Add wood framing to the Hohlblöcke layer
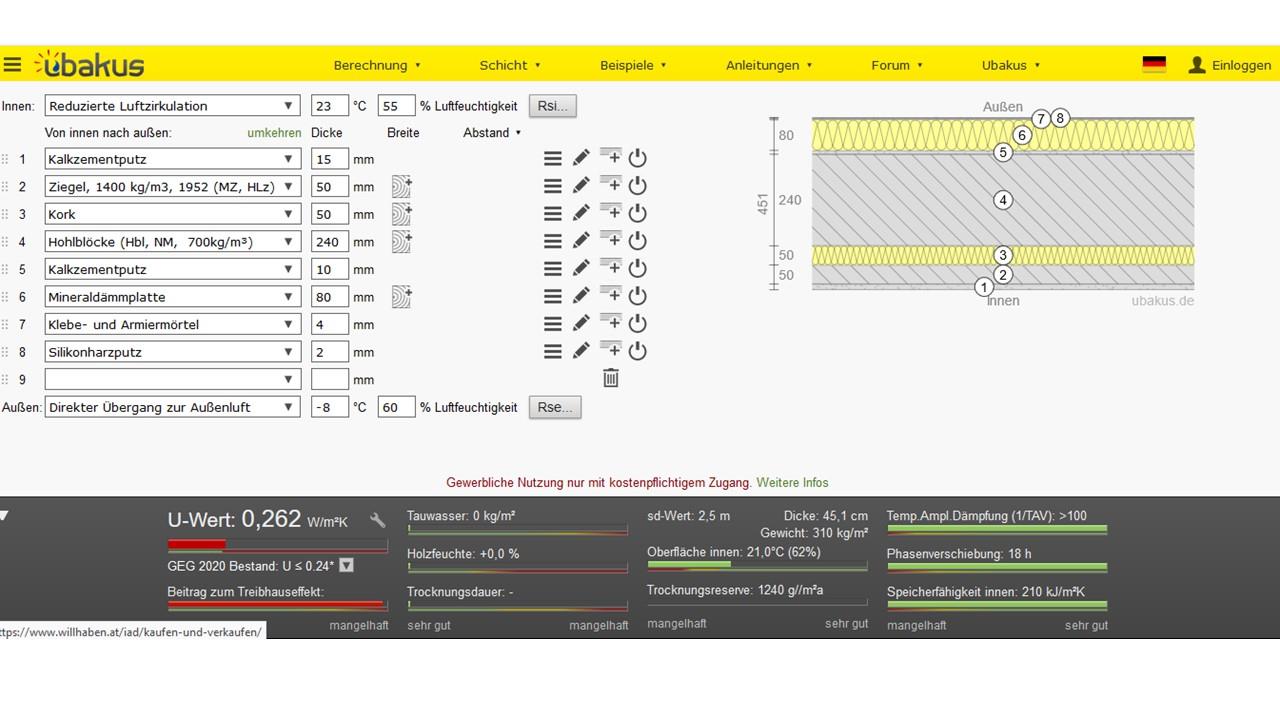This screenshot has width=1280, height=720. [401, 241]
